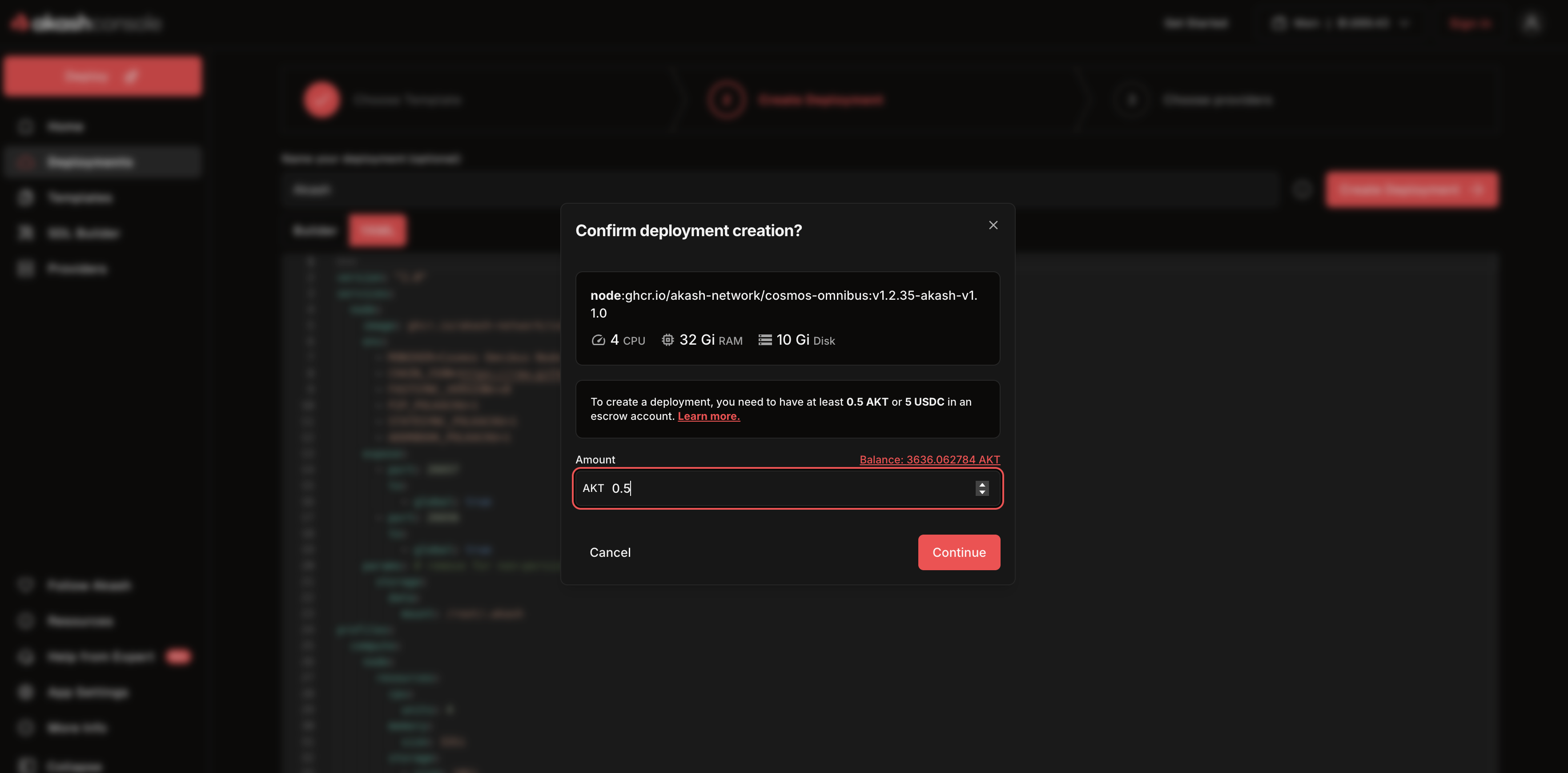Screen dimensions: 1568x773
Task: Click the Providers sidebar icon
Action: click(25, 269)
